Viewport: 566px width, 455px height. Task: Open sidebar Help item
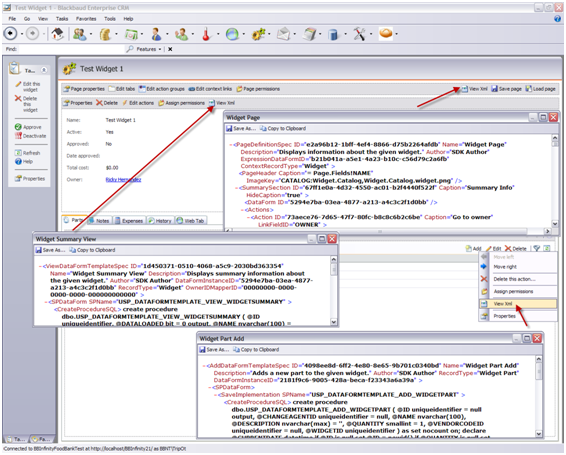coord(24,161)
